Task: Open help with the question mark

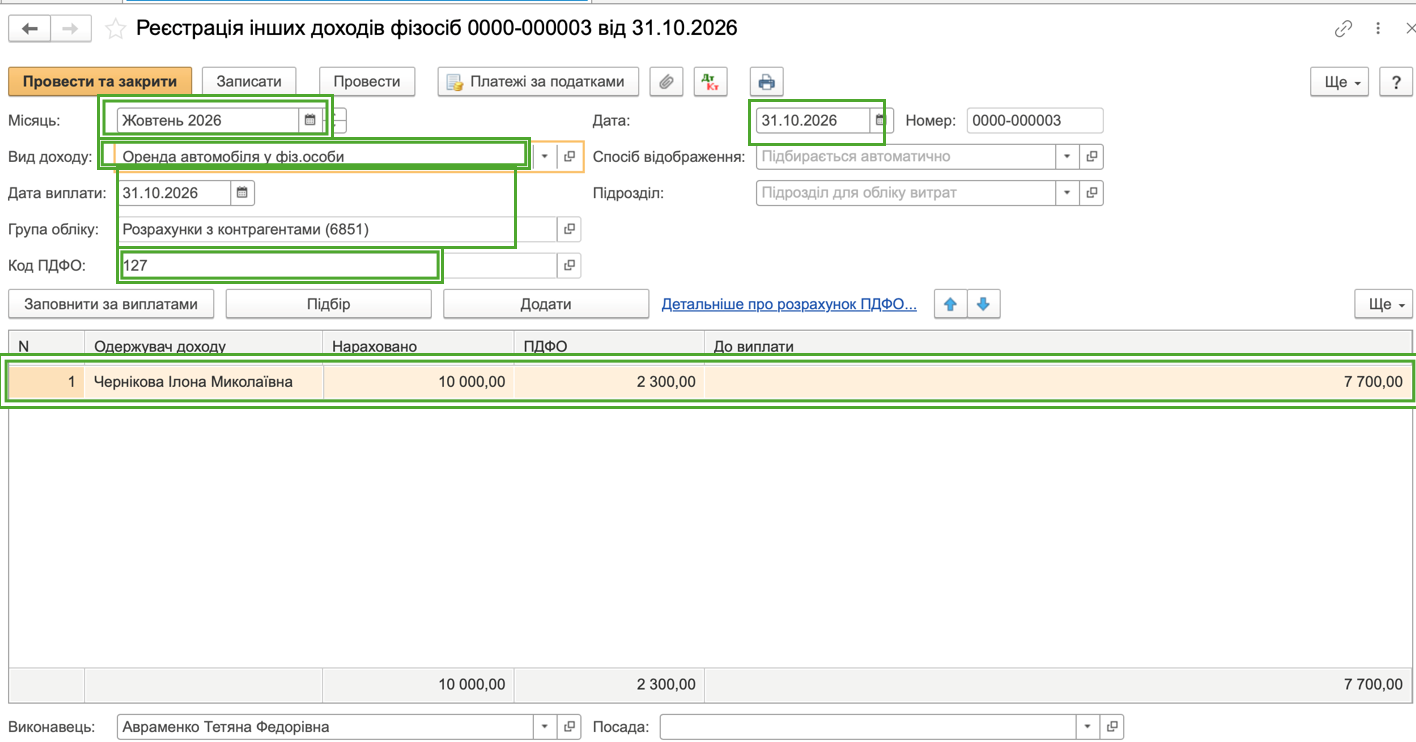Action: 1395,82
